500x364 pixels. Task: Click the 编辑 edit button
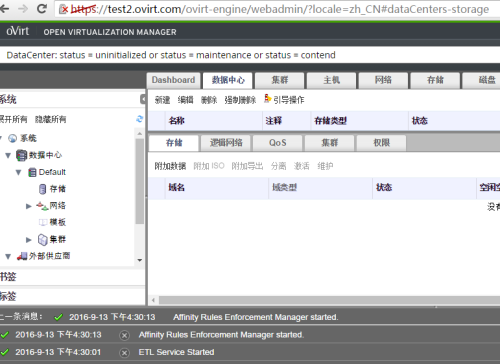point(185,100)
